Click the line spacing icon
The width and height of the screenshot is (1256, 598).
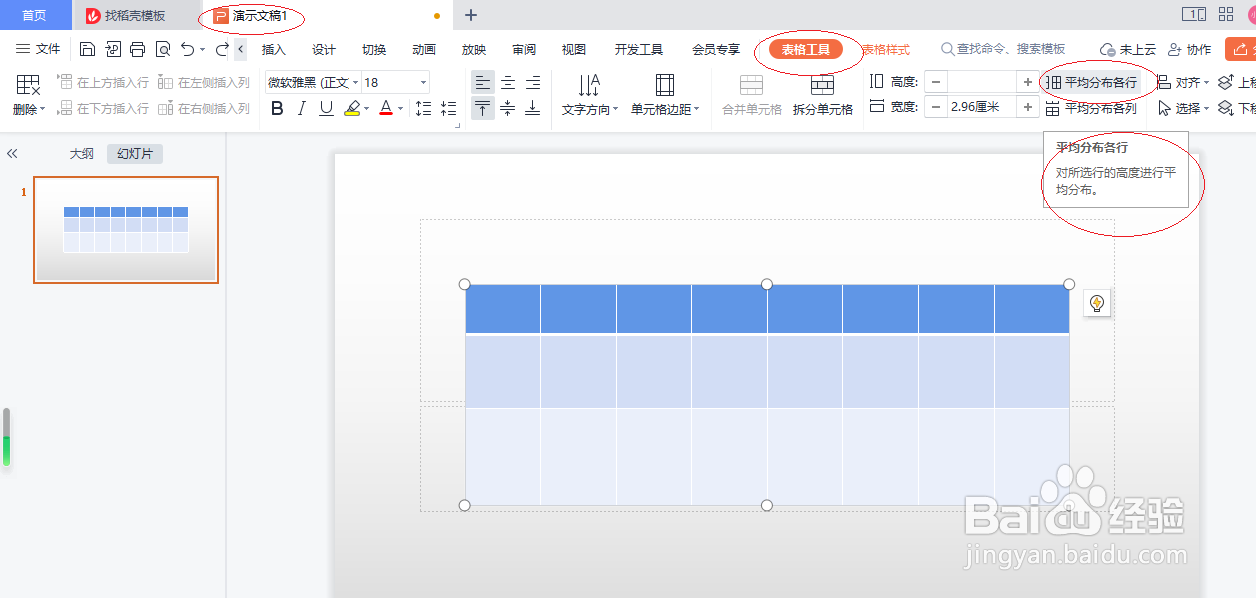coord(424,108)
